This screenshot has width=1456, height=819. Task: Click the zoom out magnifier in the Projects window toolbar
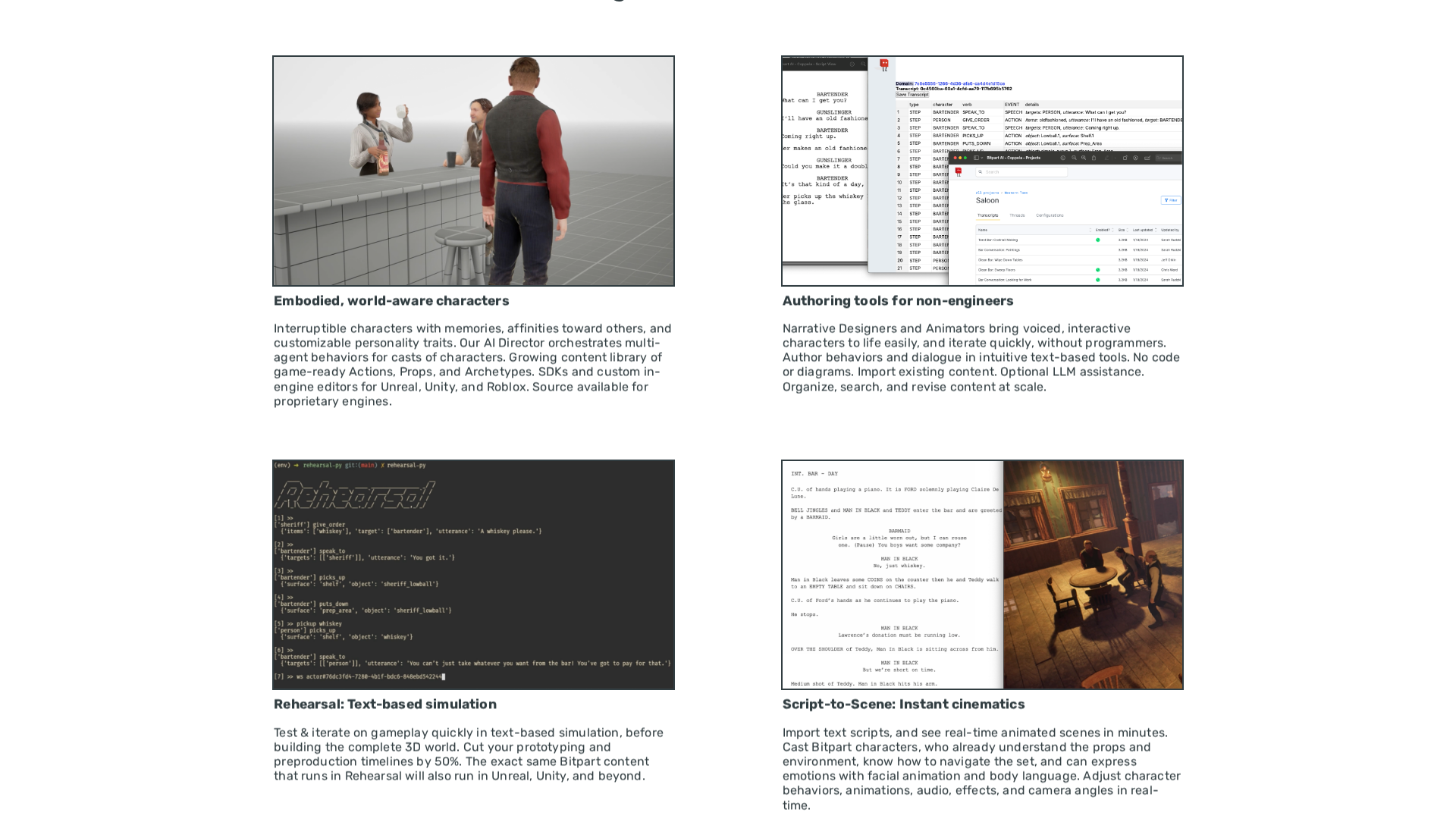click(x=1074, y=158)
